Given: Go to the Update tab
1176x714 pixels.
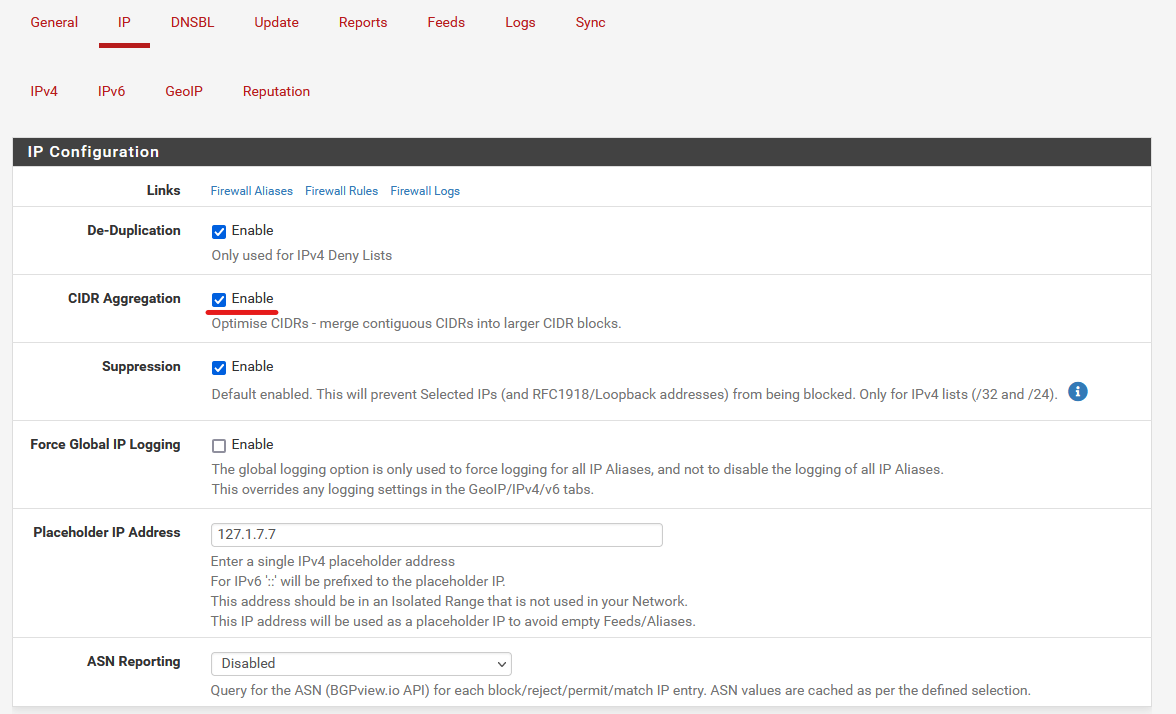Looking at the screenshot, I should point(276,22).
